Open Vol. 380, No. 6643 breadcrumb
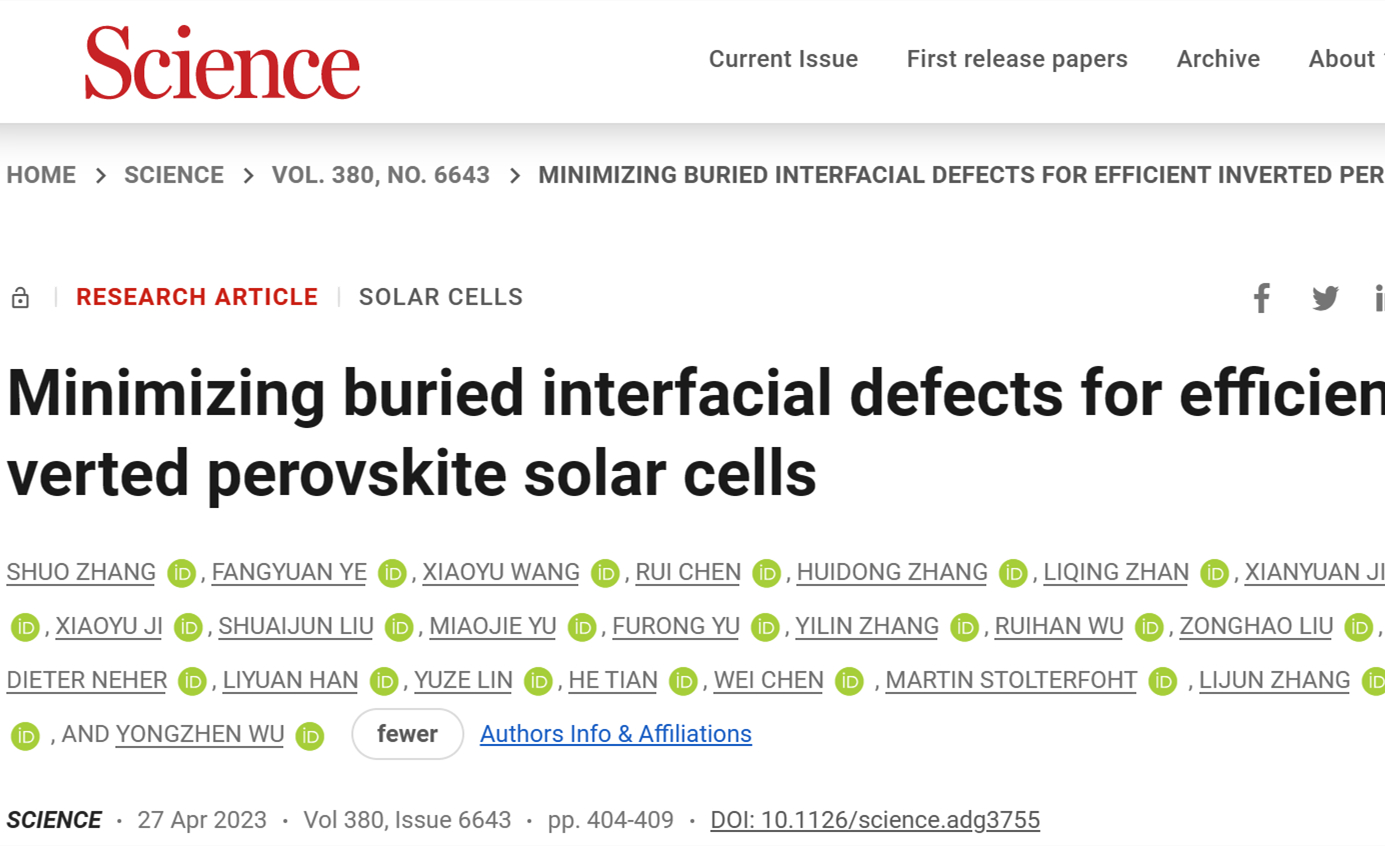Screen dimensions: 1385x846 [x=381, y=175]
